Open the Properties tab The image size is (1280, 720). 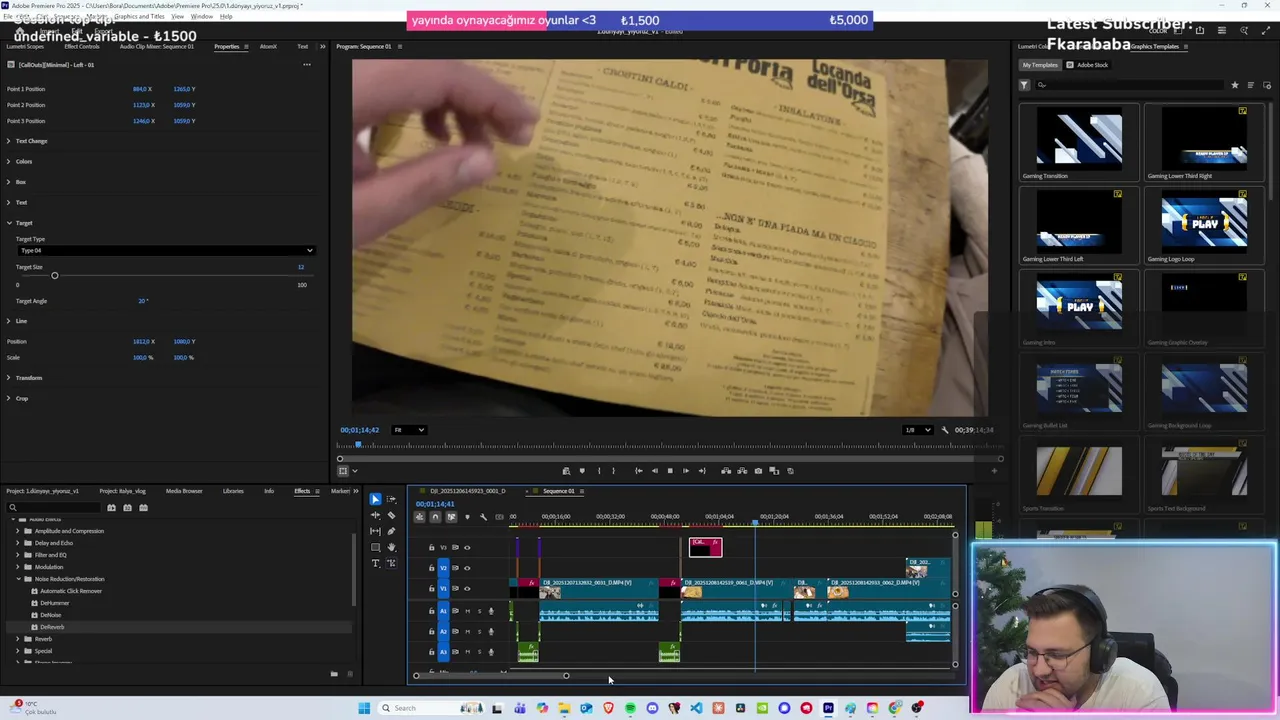click(227, 46)
